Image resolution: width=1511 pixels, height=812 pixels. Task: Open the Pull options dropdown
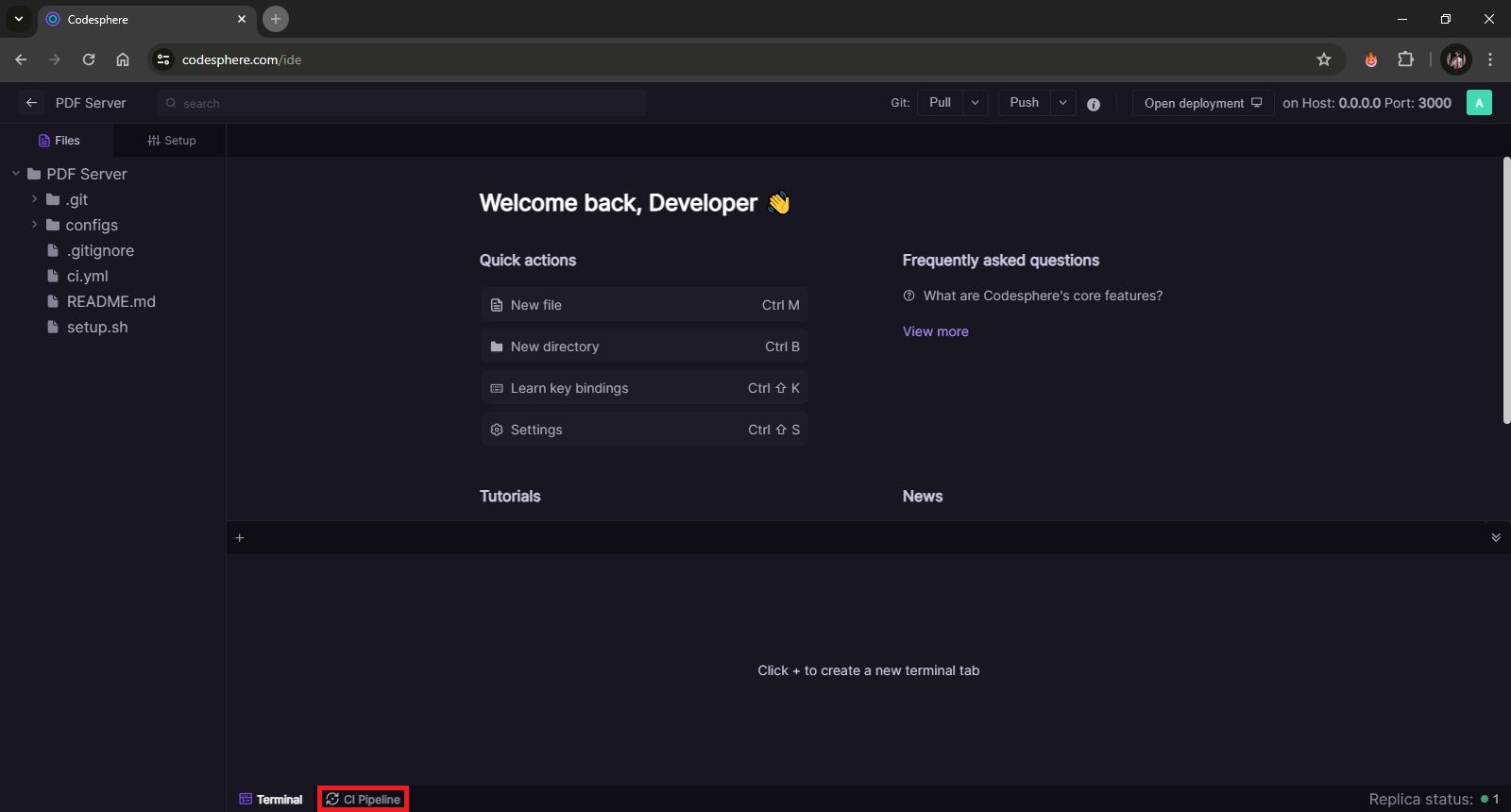(976, 103)
